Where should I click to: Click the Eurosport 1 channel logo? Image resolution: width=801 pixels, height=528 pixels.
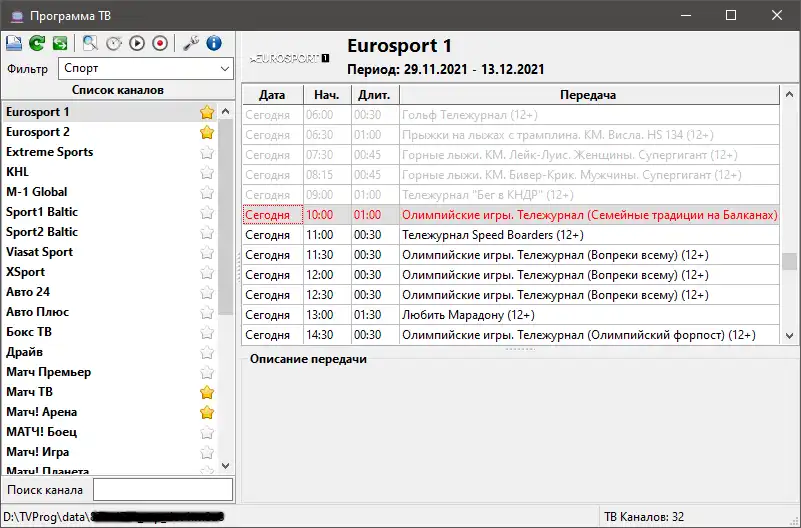click(290, 58)
